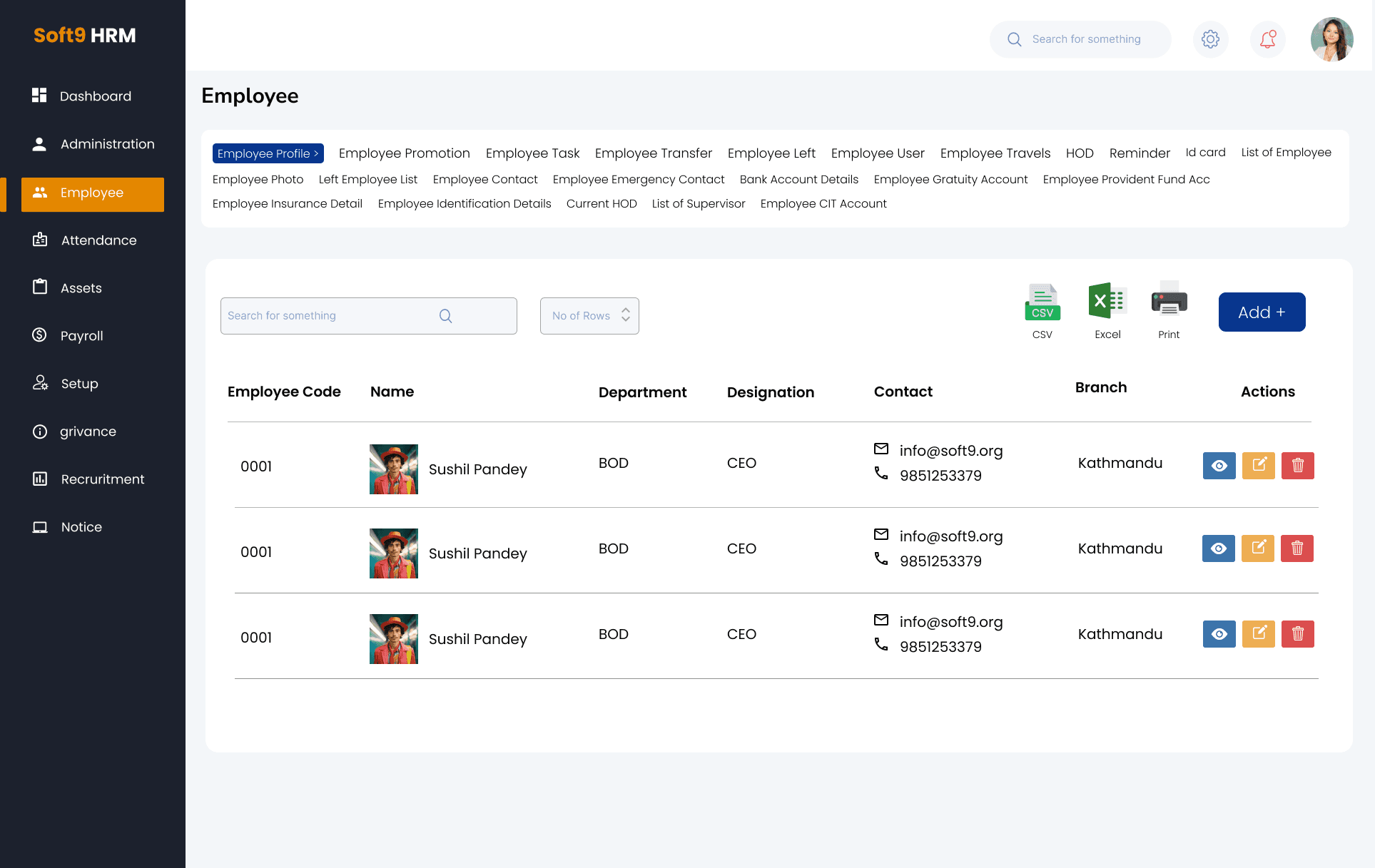Viewport: 1375px width, 868px height.
Task: Open List of Employee tab
Action: click(x=1286, y=153)
